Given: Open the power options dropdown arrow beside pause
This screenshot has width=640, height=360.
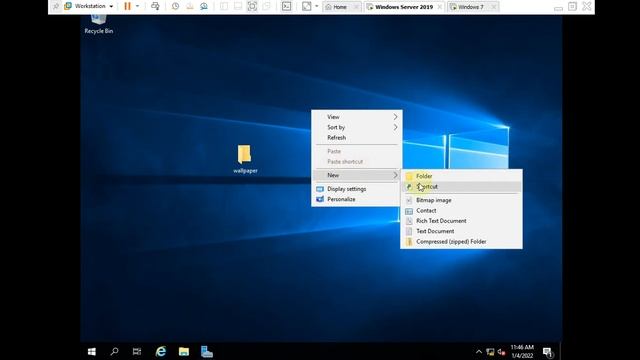Looking at the screenshot, I should tap(137, 6).
